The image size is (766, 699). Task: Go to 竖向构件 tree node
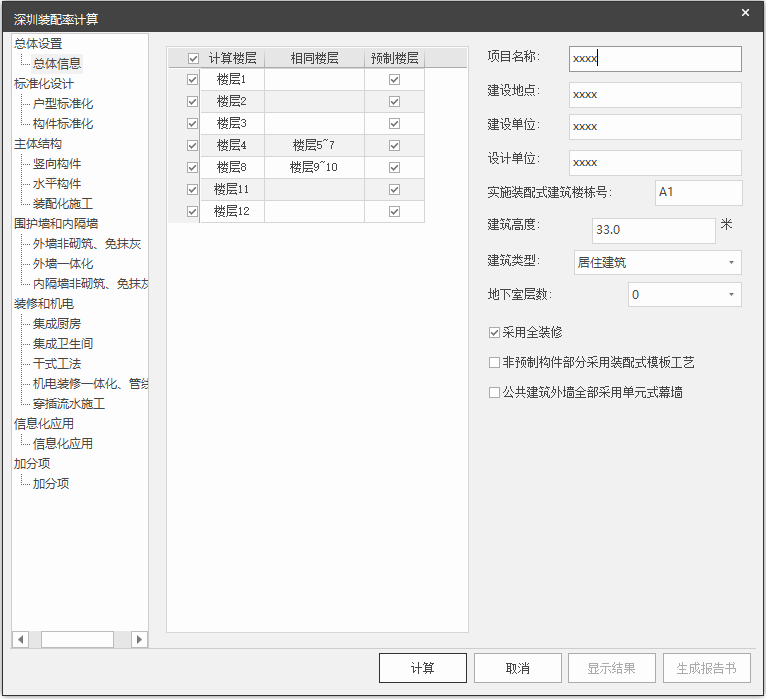(x=57, y=164)
